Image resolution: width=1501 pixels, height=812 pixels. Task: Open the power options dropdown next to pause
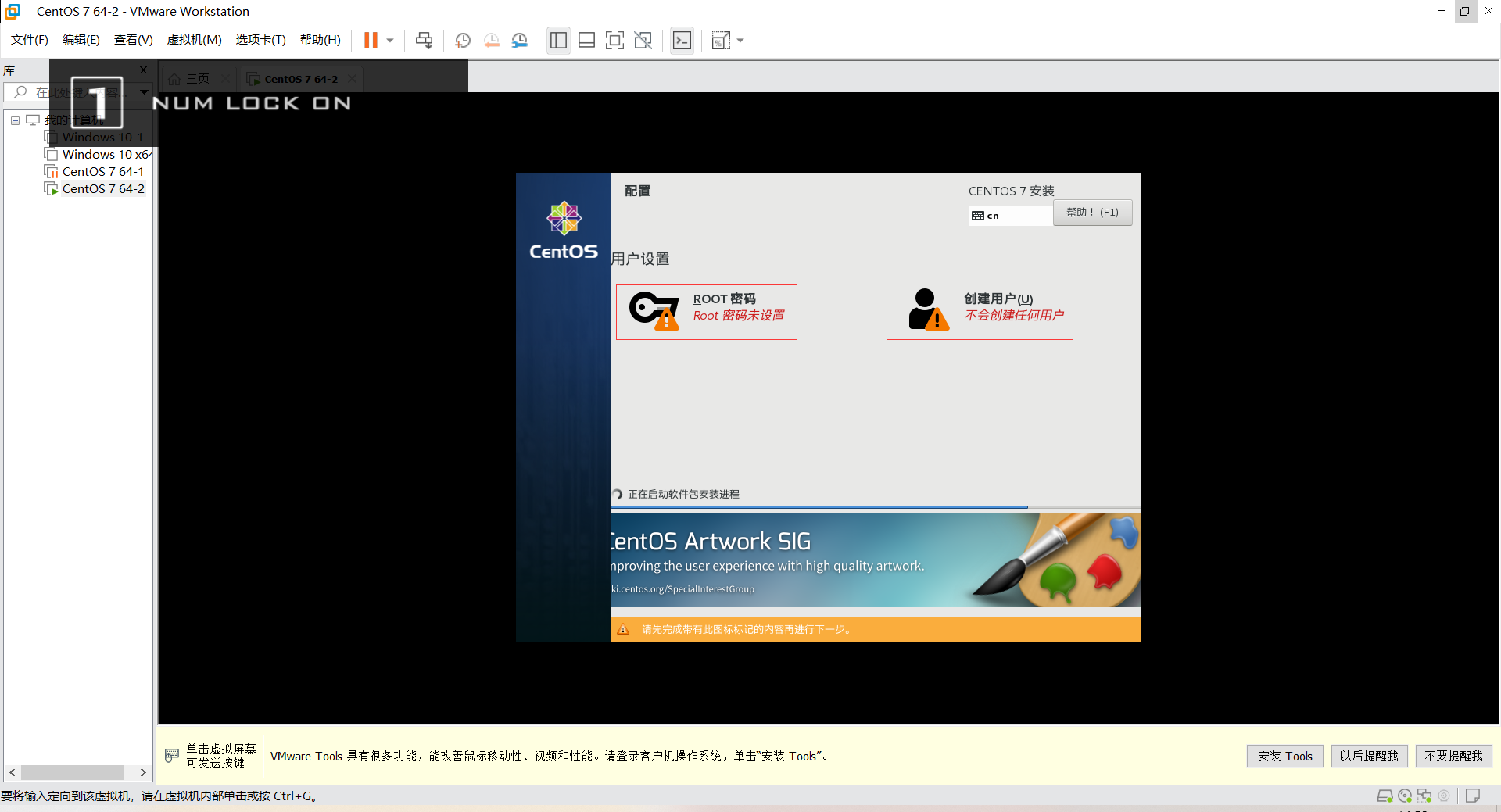pos(390,41)
